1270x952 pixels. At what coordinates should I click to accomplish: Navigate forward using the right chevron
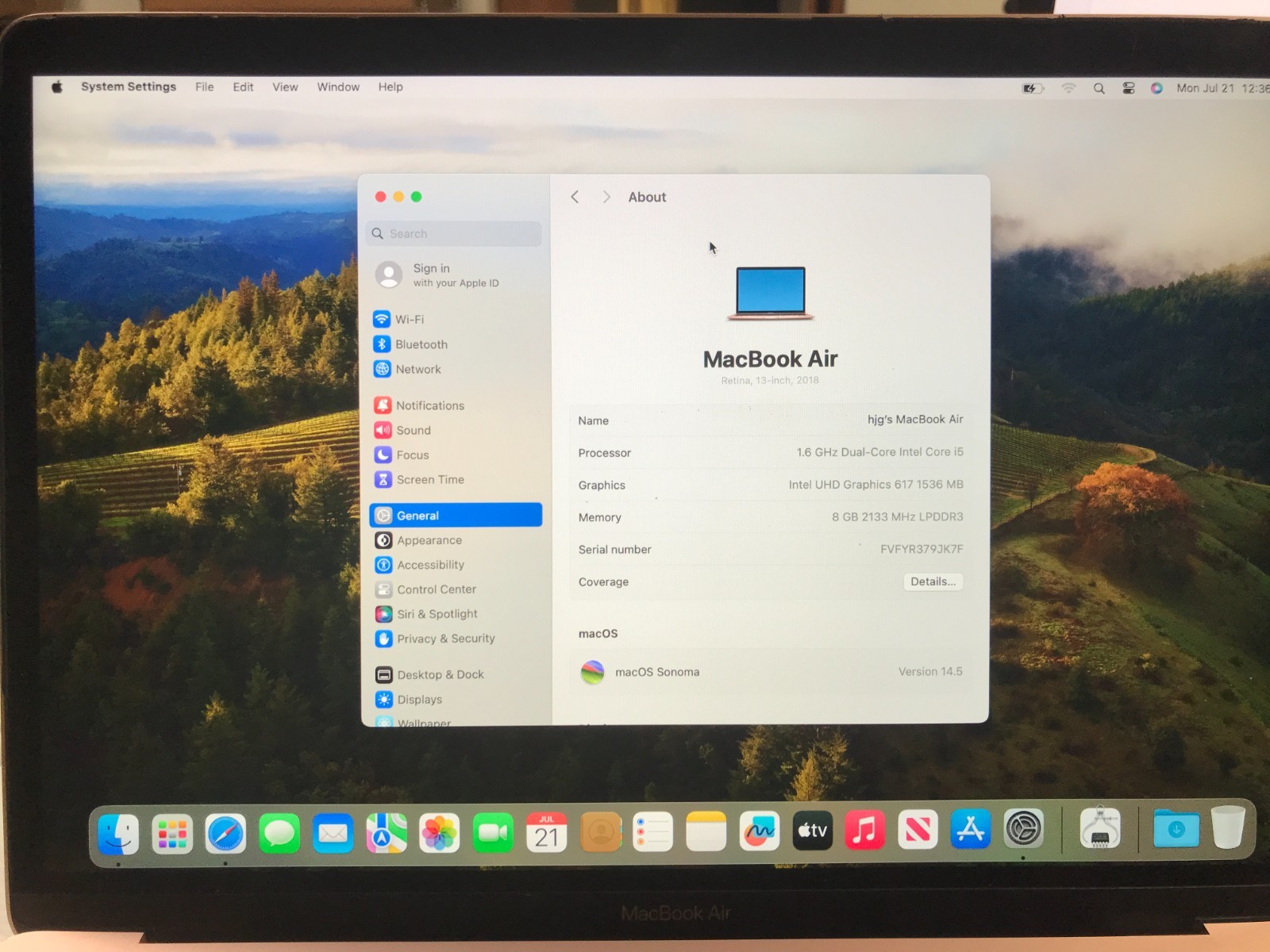tap(606, 197)
